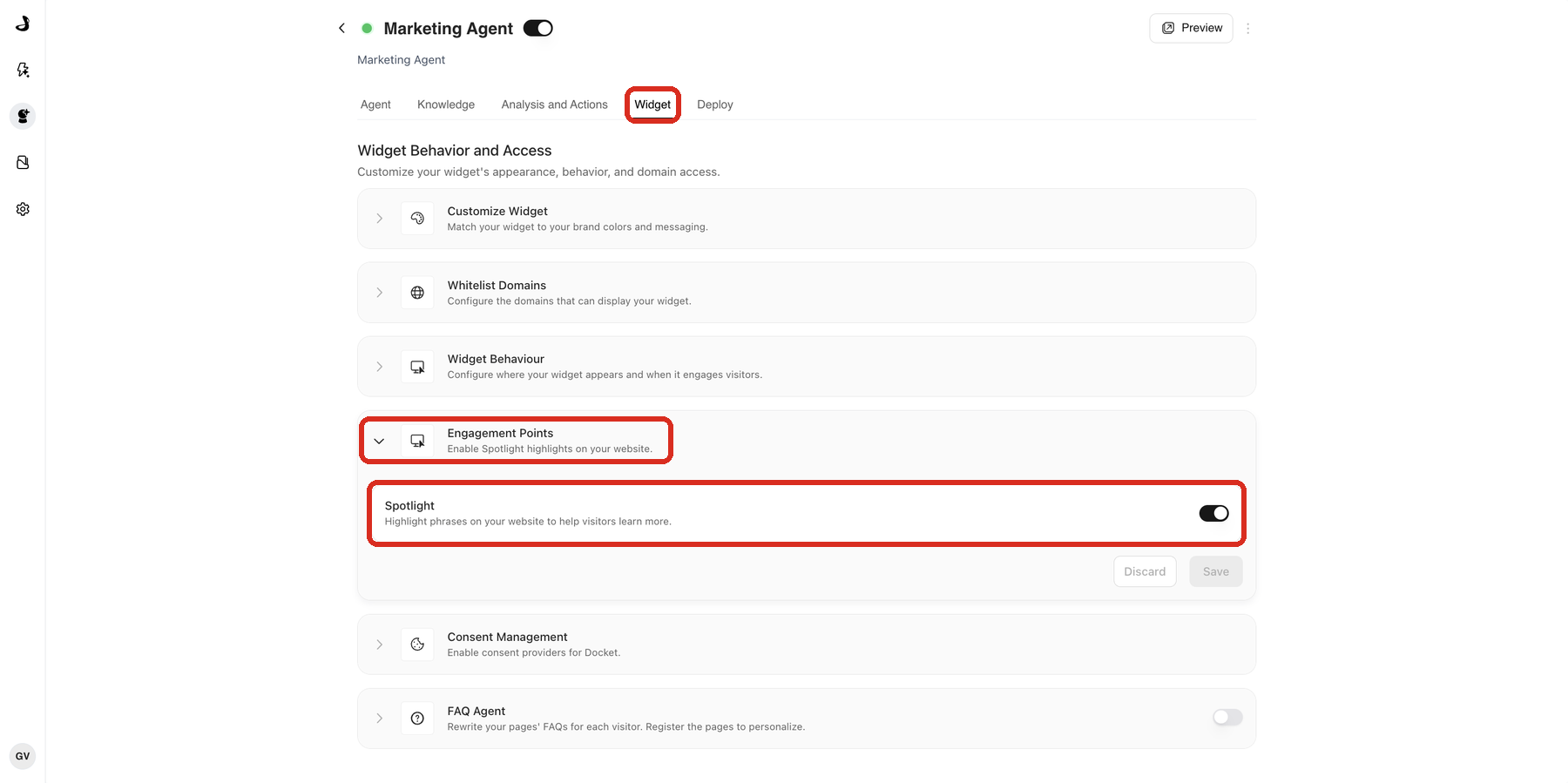Switch to the Knowledge tab
Viewport: 1568px width, 783px height.
(446, 105)
